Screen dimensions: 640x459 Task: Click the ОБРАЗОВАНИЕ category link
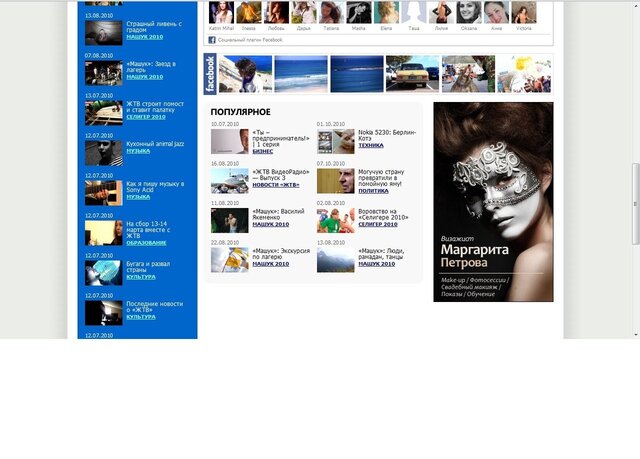146,243
